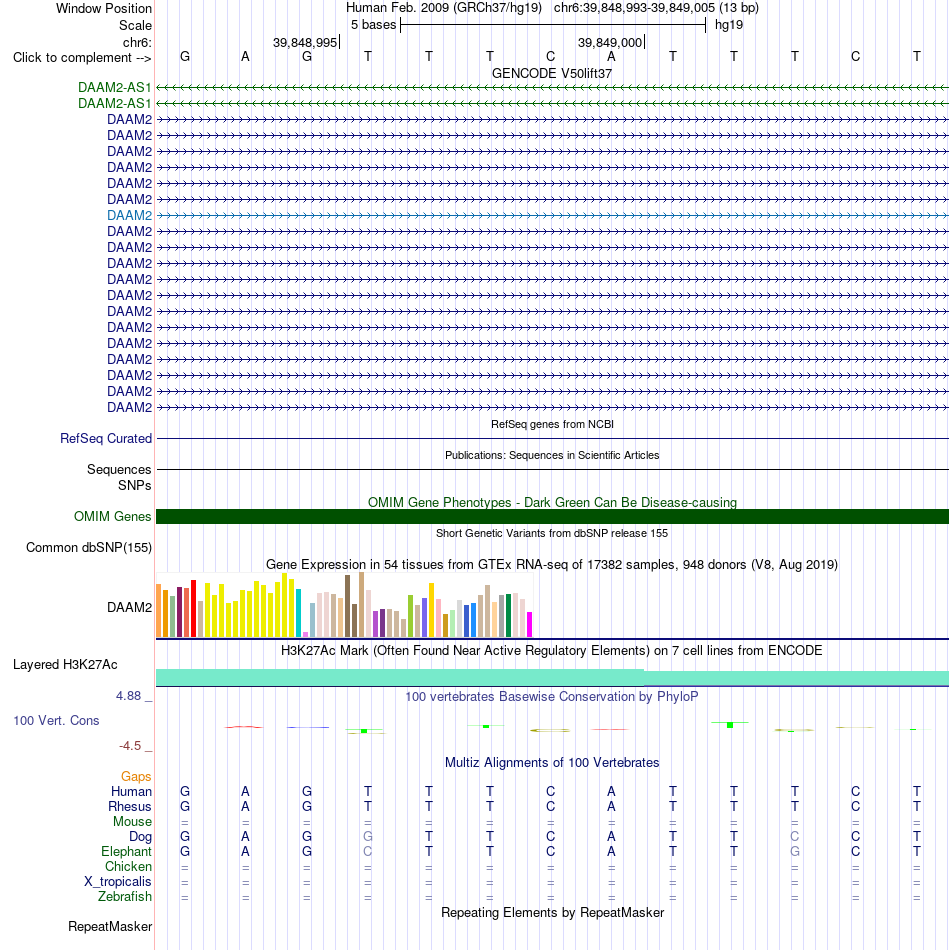Click the 39,848,995 ruler position marker
This screenshot has height=950, width=950.
point(305,42)
